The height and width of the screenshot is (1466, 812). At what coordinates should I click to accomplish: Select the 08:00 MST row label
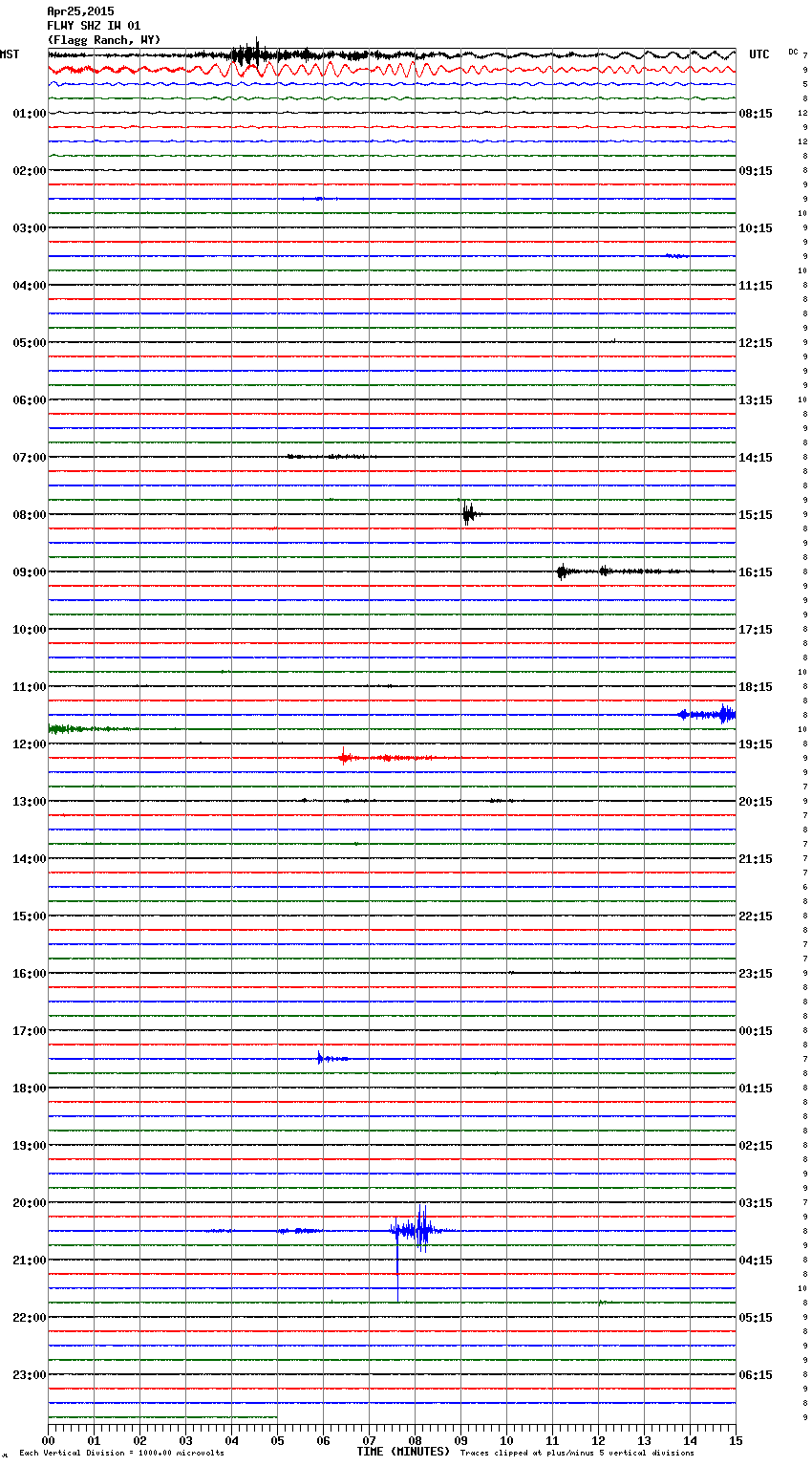[x=30, y=515]
